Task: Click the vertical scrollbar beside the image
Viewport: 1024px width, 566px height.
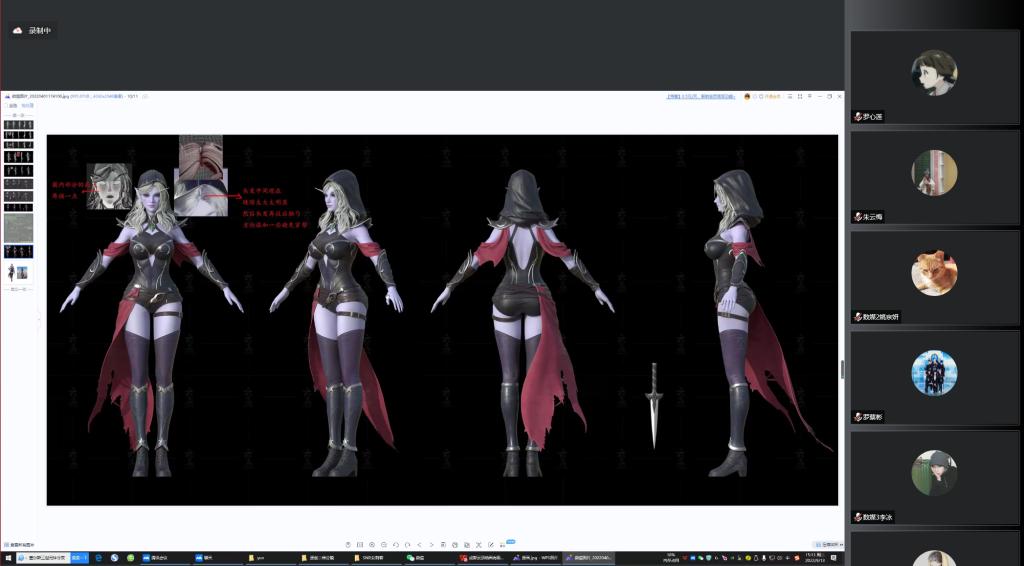Action: [841, 369]
